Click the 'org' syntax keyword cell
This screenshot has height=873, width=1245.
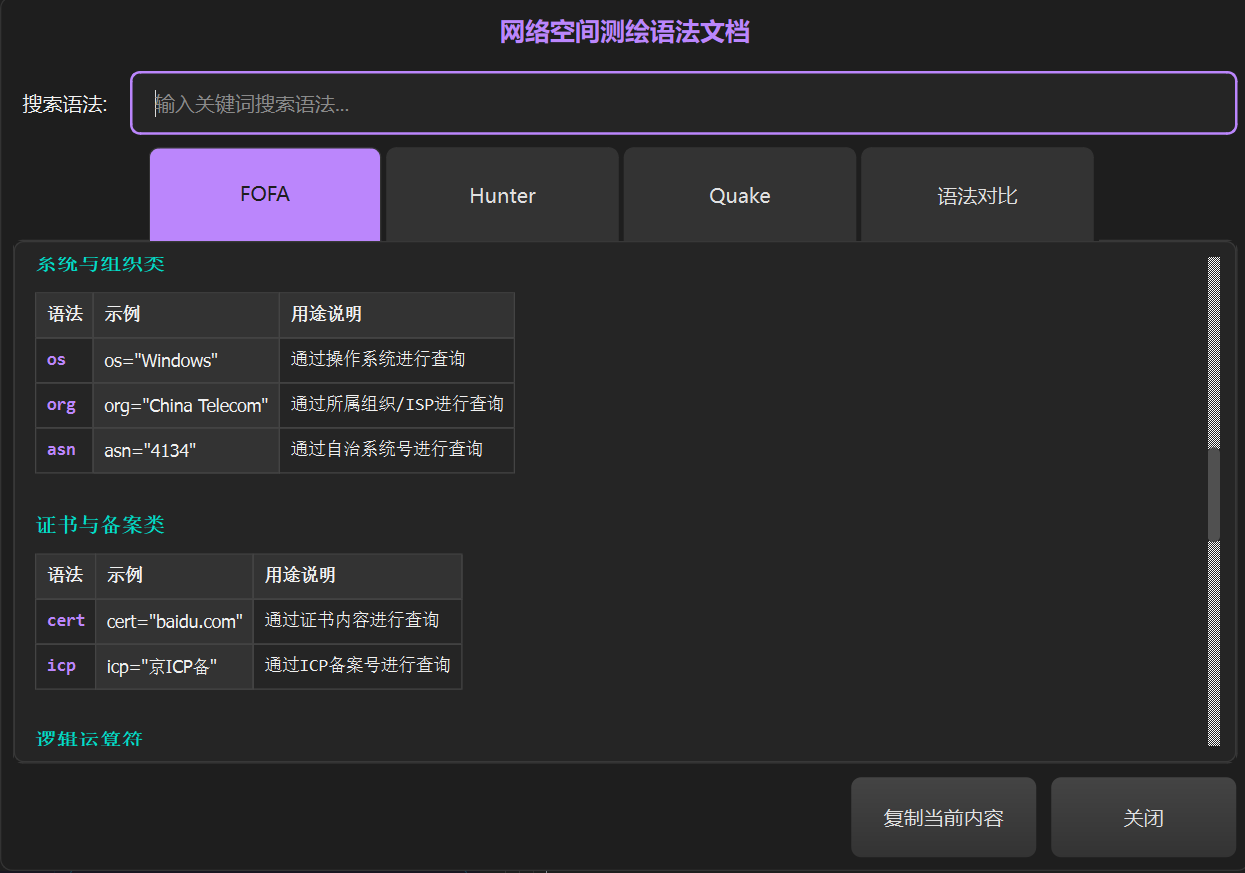(61, 405)
